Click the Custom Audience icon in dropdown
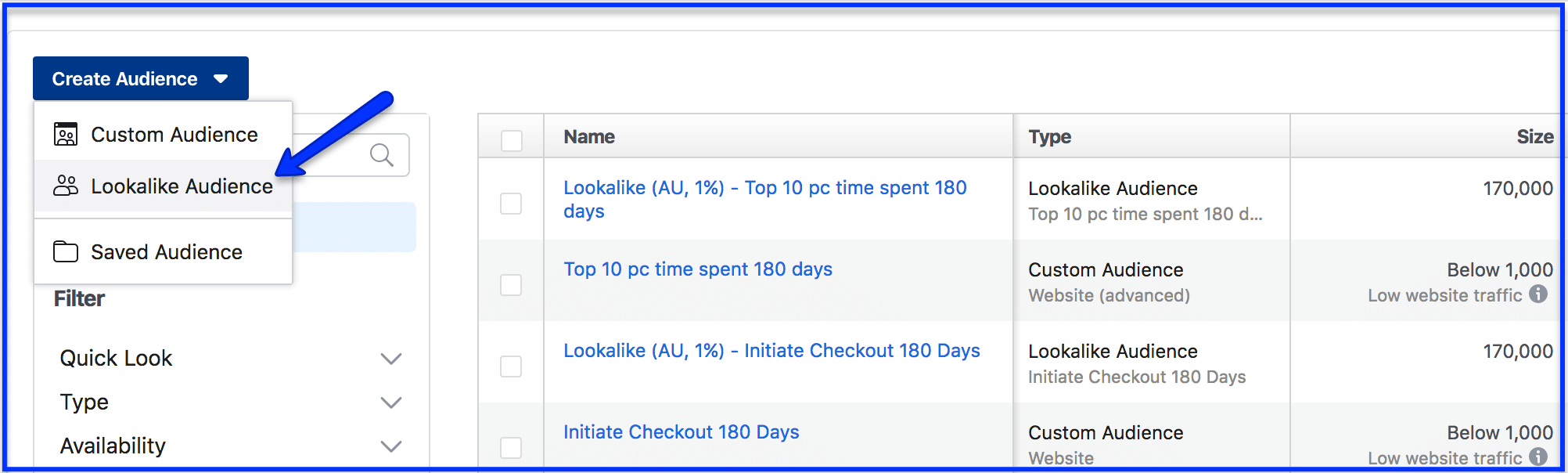The width and height of the screenshot is (1568, 473). pos(66,135)
